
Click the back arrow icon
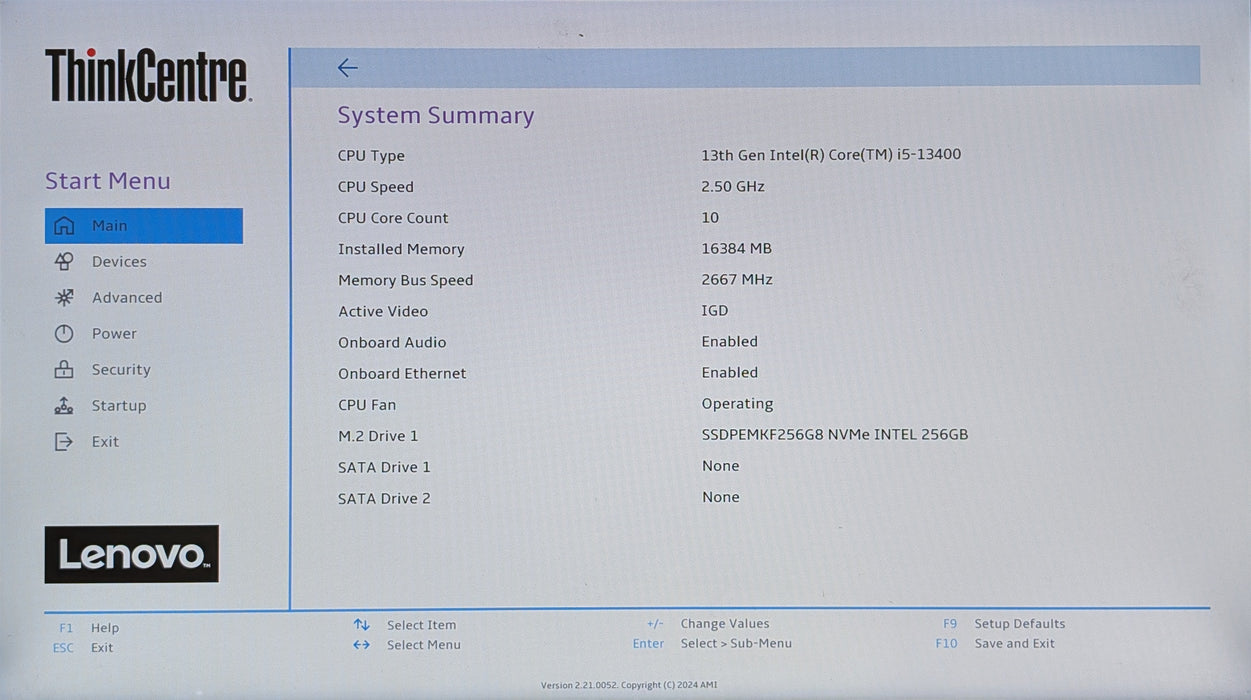point(347,68)
